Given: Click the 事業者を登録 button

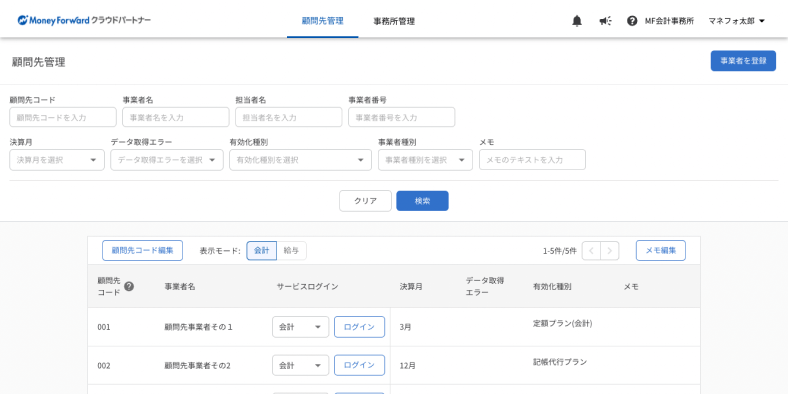Looking at the screenshot, I should 743,61.
